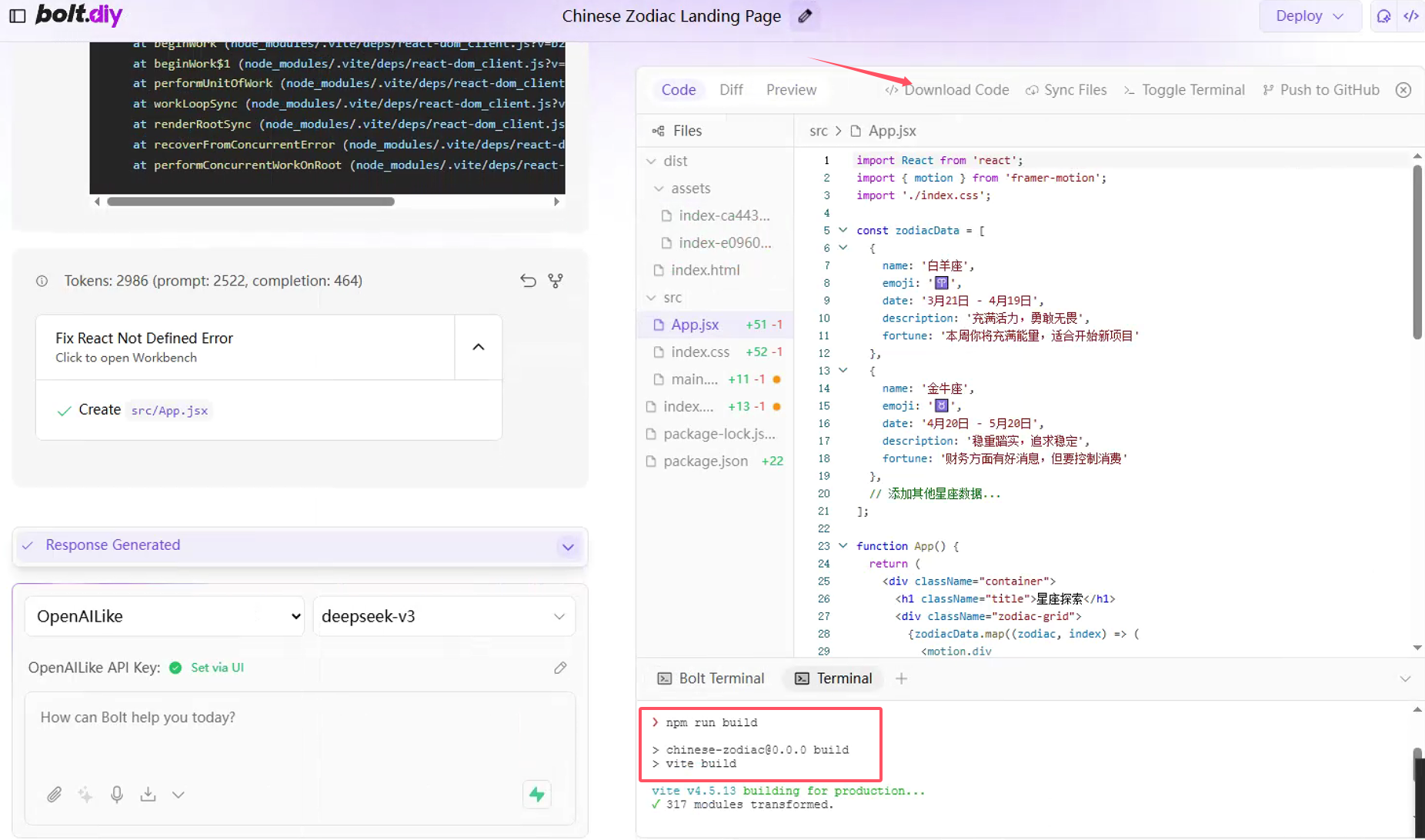Switch to the Diff tab
The width and height of the screenshot is (1425, 840).
coord(731,90)
